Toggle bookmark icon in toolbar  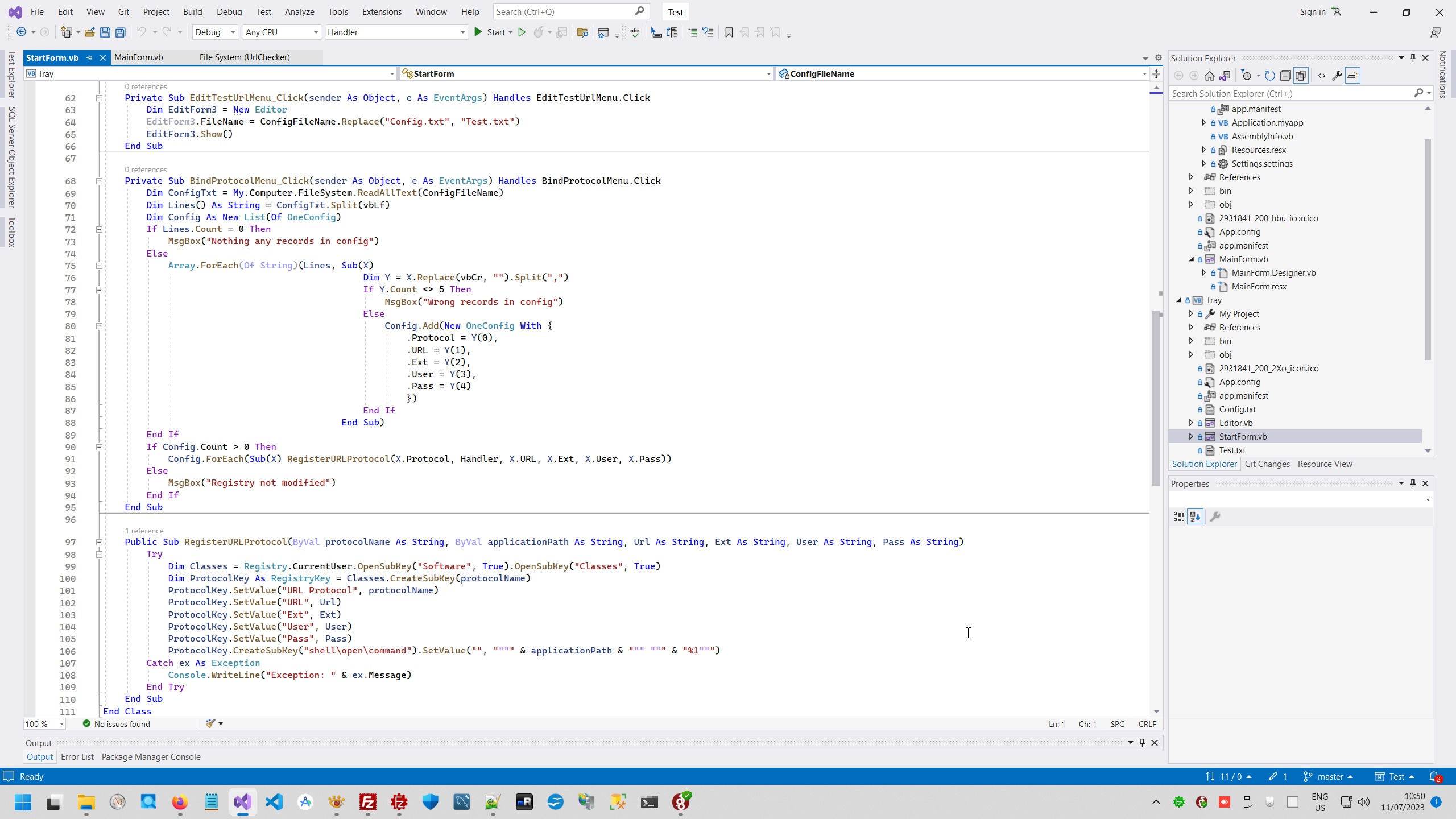point(729,32)
